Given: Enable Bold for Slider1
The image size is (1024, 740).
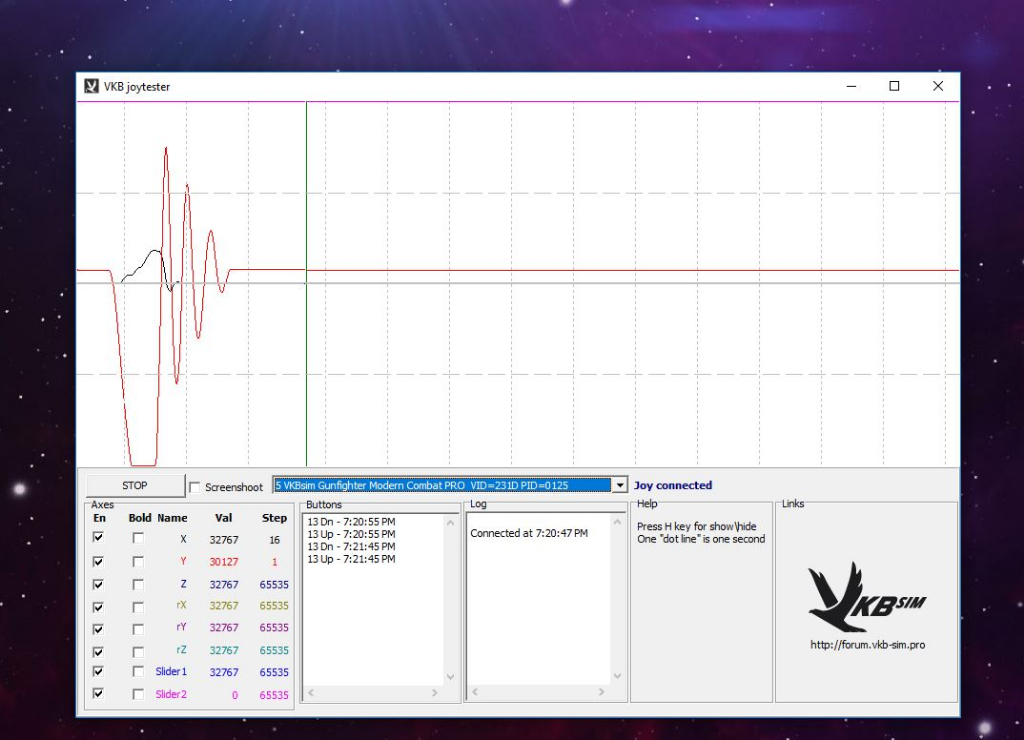Looking at the screenshot, I should (x=138, y=671).
